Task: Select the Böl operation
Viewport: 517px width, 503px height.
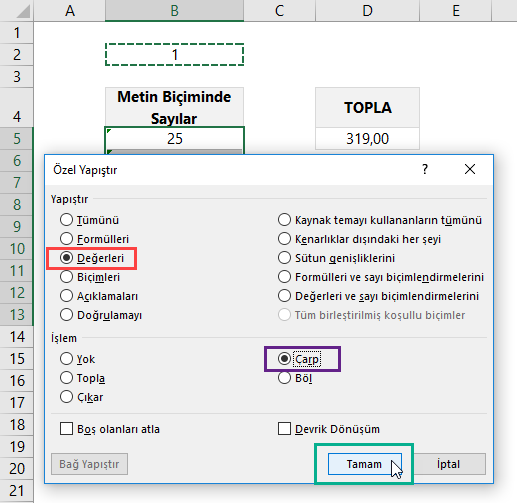Action: pyautogui.click(x=284, y=378)
